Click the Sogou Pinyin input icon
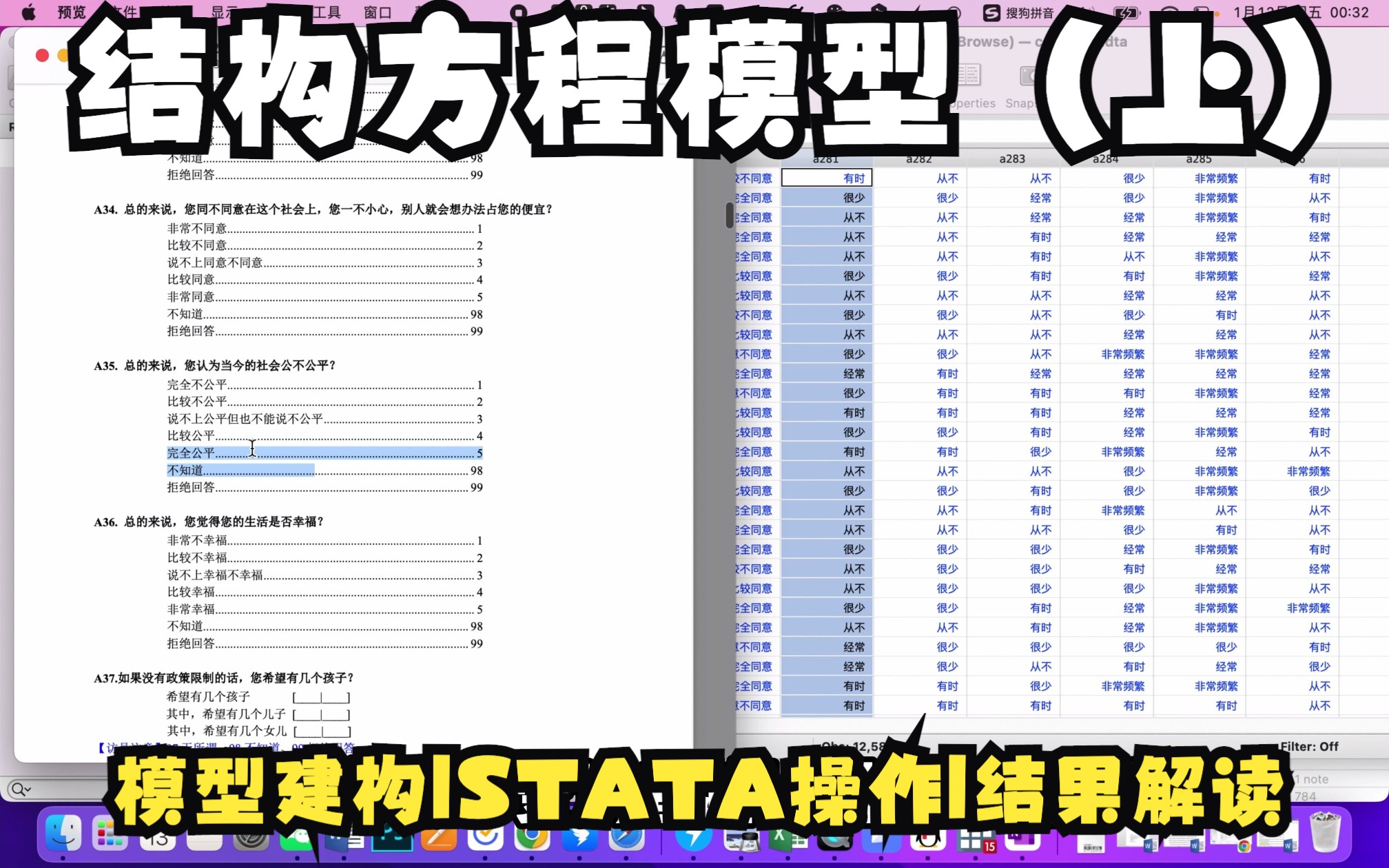Image resolution: width=1389 pixels, height=868 pixels. [991, 12]
